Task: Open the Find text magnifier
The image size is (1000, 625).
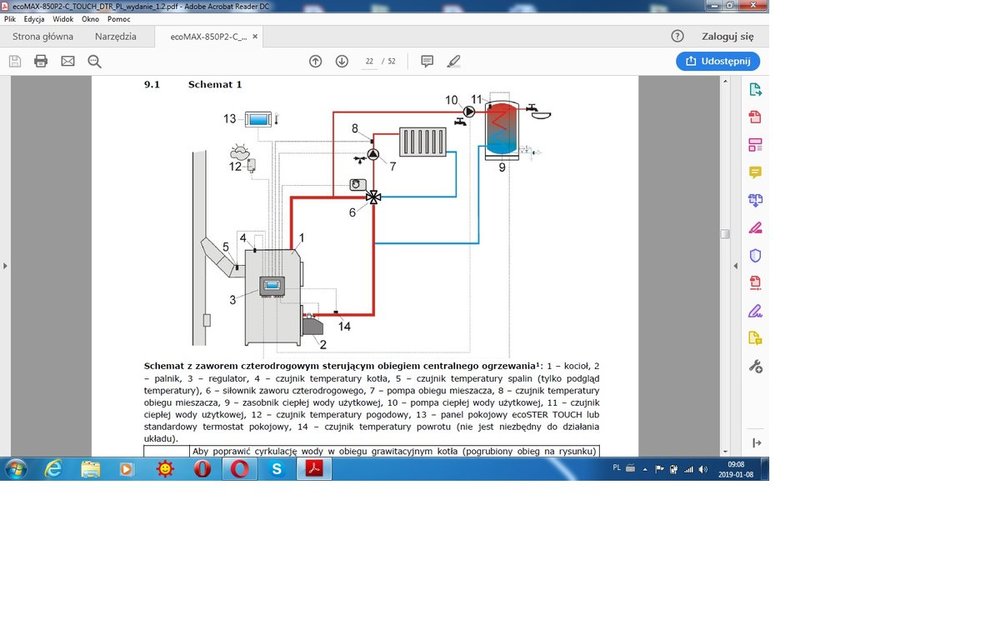Action: 95,61
